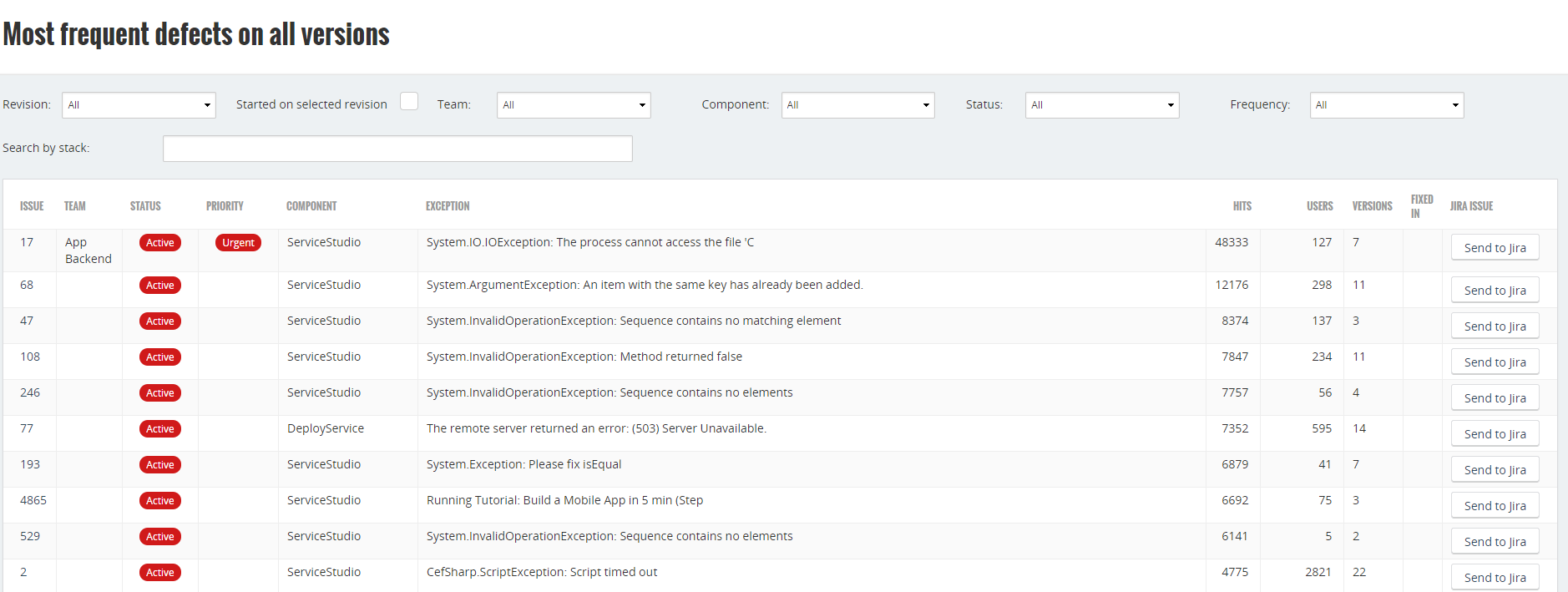Click the TEAM column header

click(75, 206)
